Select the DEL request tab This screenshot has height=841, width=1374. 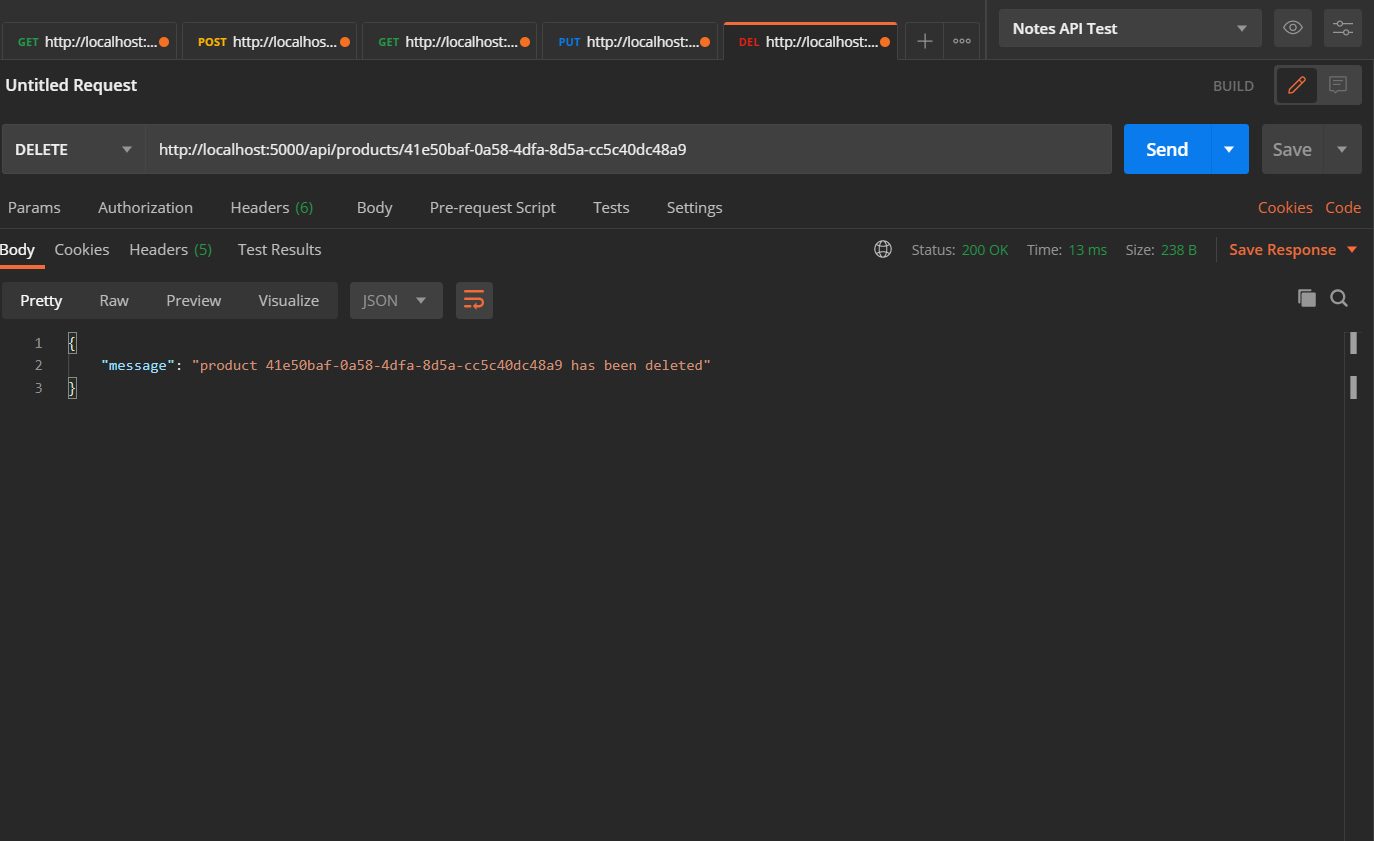[810, 41]
